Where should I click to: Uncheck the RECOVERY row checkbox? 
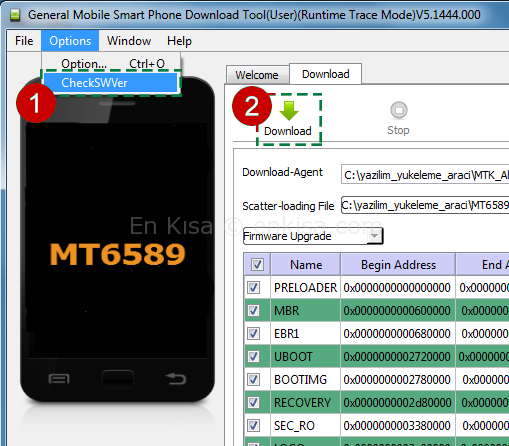point(253,402)
